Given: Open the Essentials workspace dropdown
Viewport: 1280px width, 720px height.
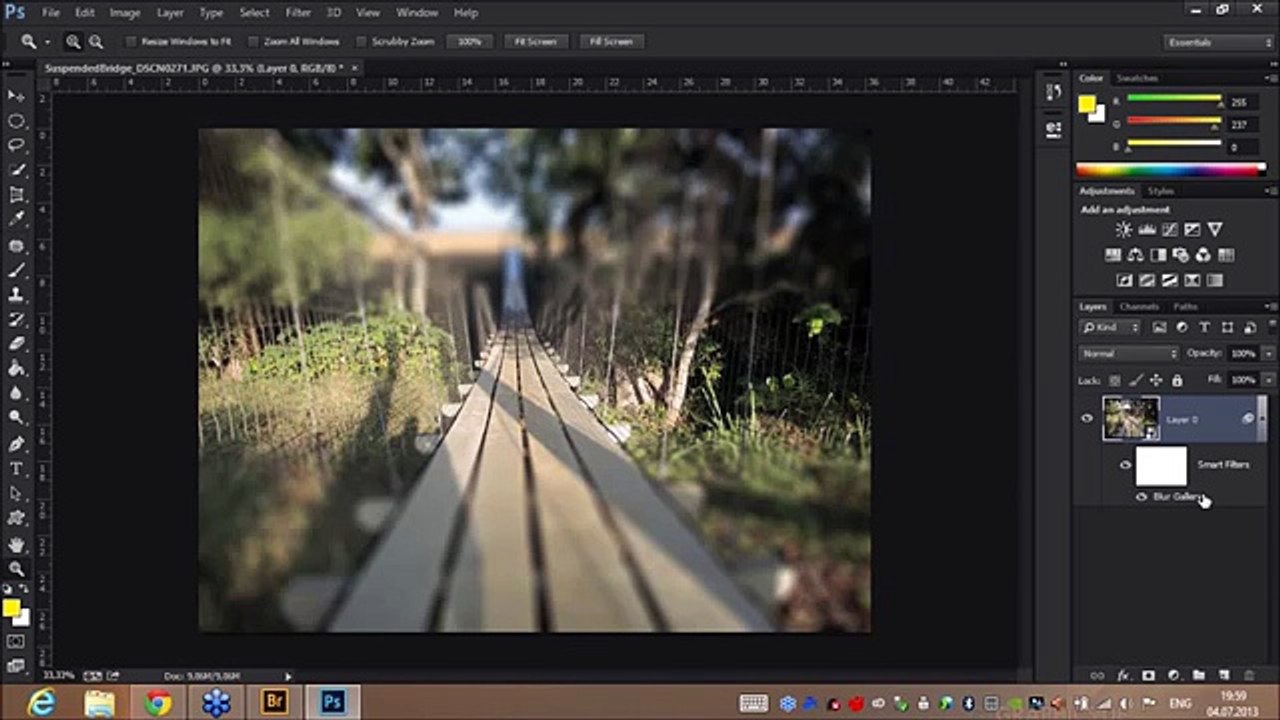Looking at the screenshot, I should [1219, 42].
